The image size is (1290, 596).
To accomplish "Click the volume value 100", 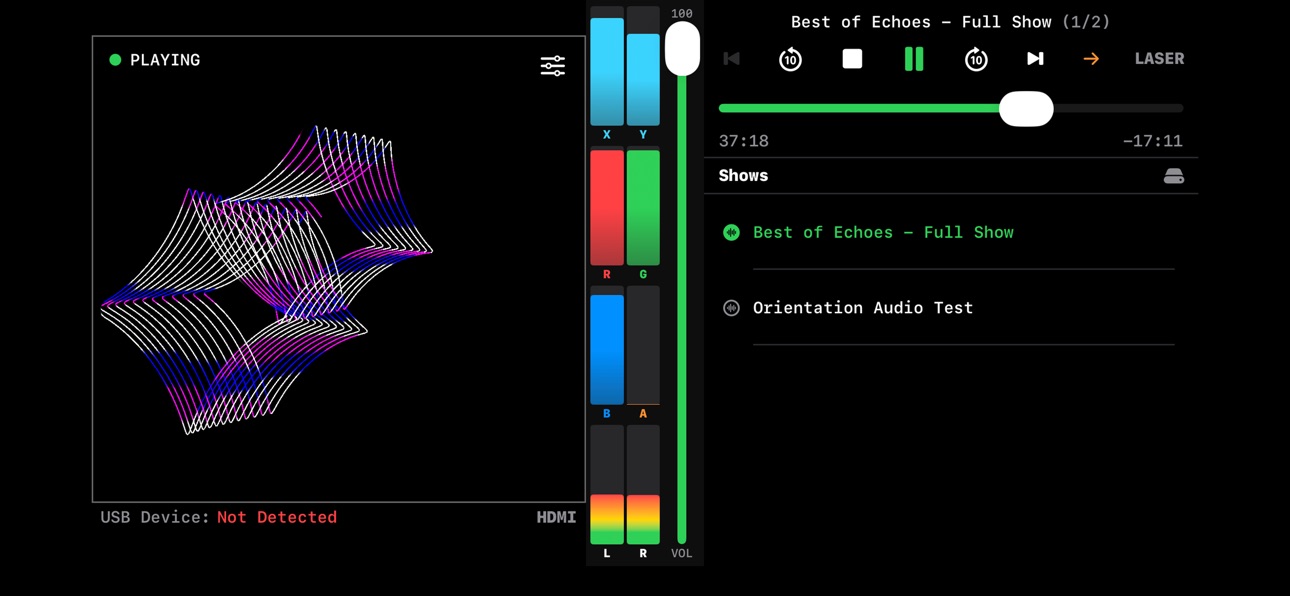I will tap(682, 13).
